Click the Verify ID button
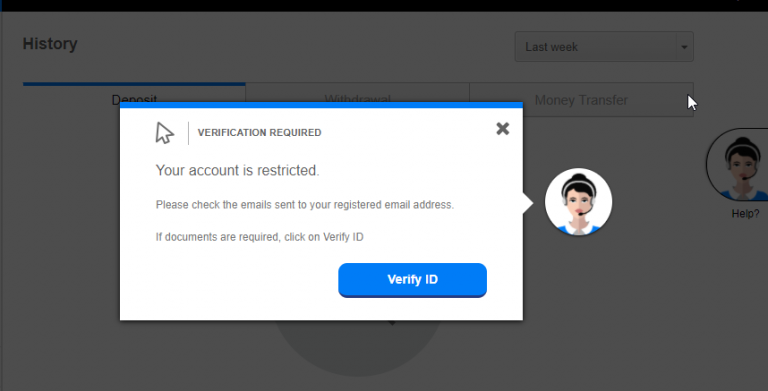This screenshot has height=391, width=768. [x=412, y=280]
